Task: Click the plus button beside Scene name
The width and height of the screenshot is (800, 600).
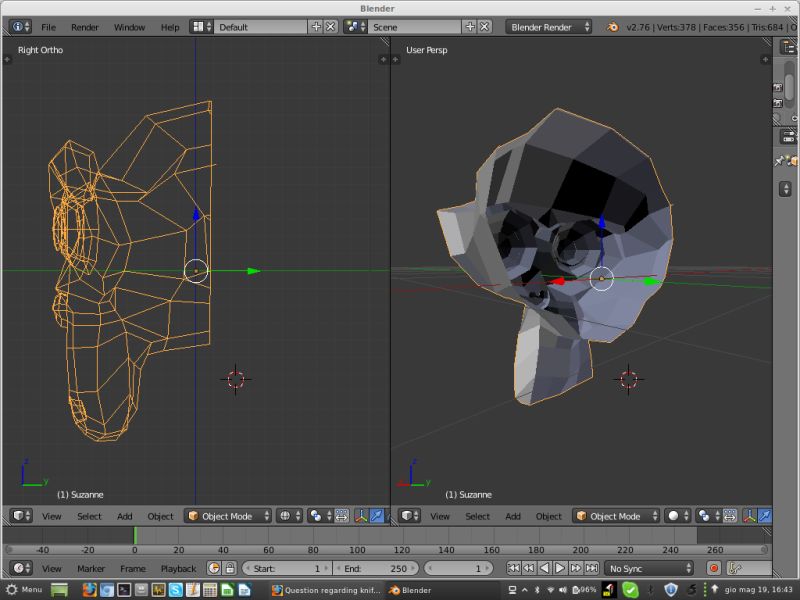Action: coord(470,27)
